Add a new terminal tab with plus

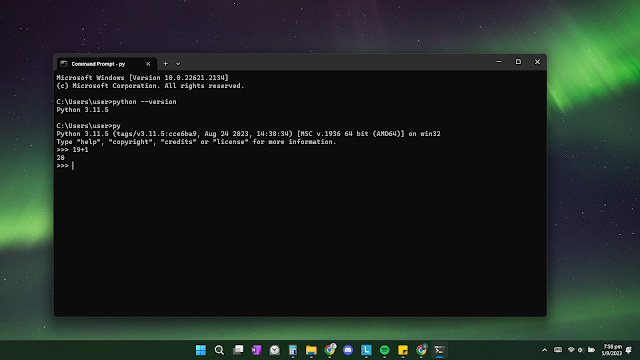[165, 64]
